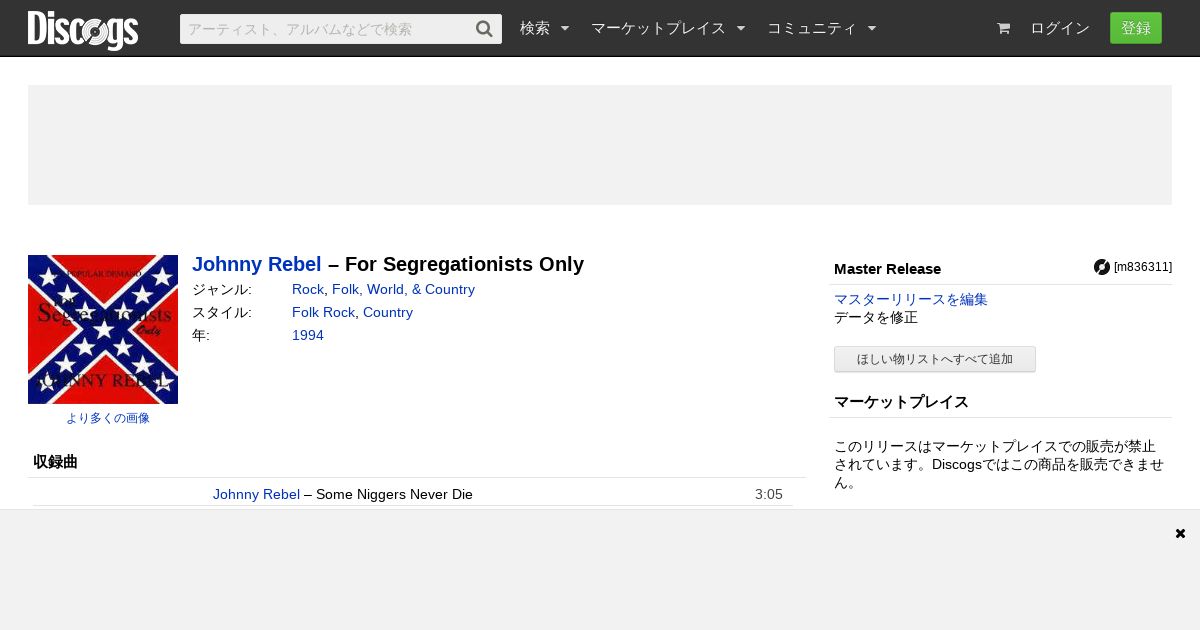The height and width of the screenshot is (630, 1200).
Task: Click the Rock, Folk, World, & Country genre link
Action: click(x=383, y=289)
